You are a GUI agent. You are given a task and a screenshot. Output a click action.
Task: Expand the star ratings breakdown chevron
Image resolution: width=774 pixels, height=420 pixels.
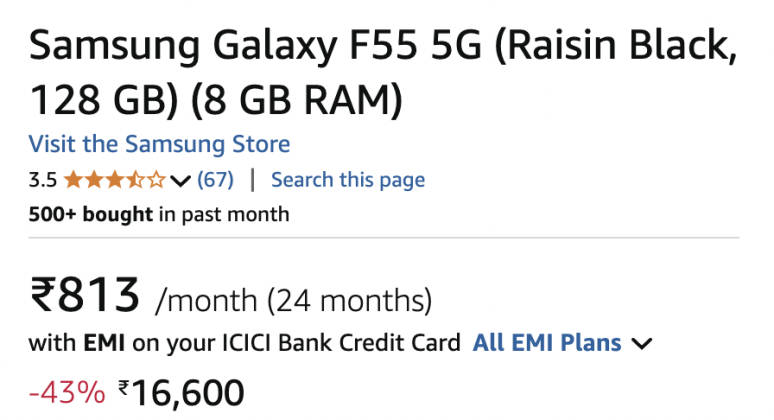click(x=181, y=181)
